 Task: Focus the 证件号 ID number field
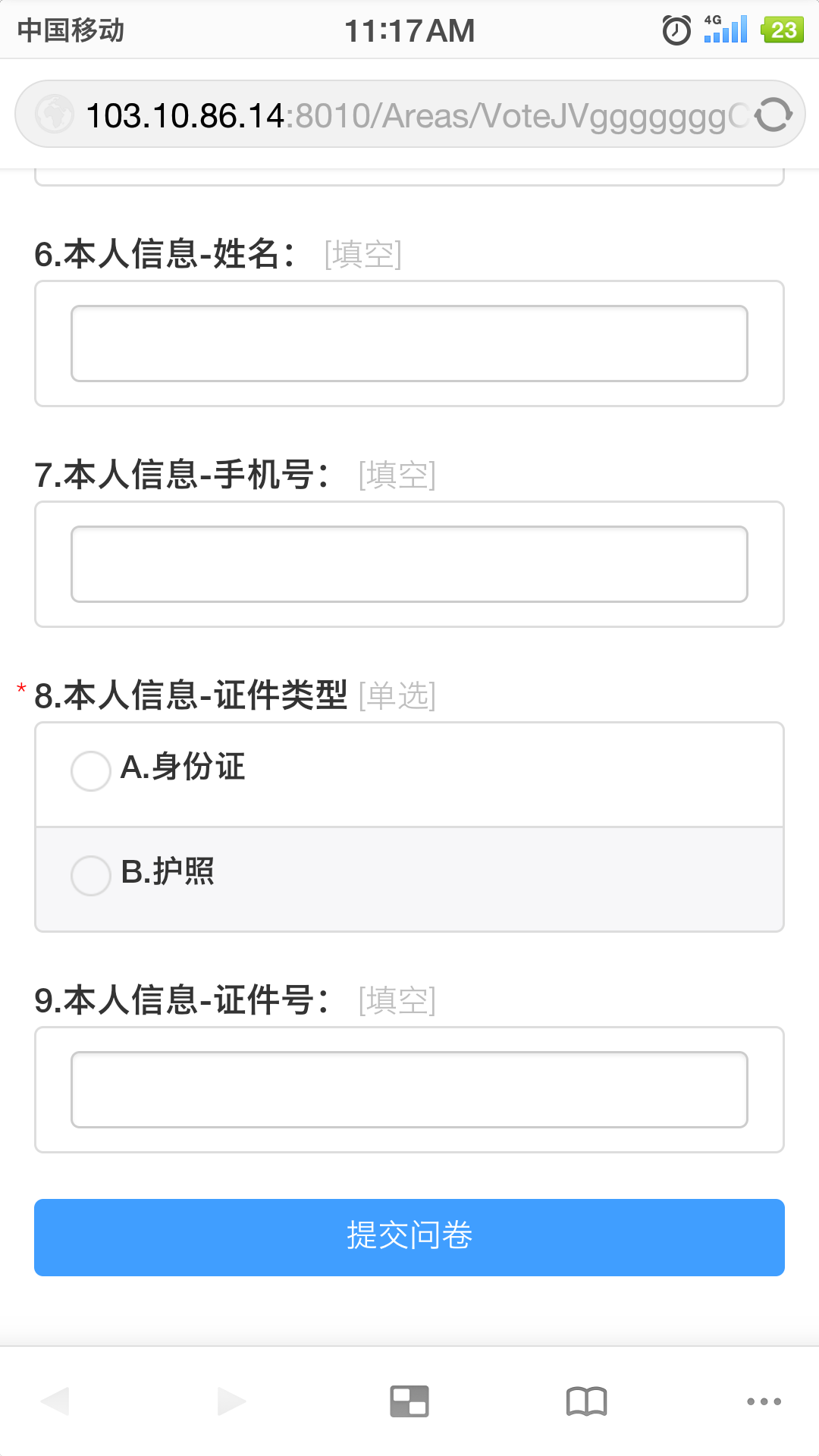409,1090
